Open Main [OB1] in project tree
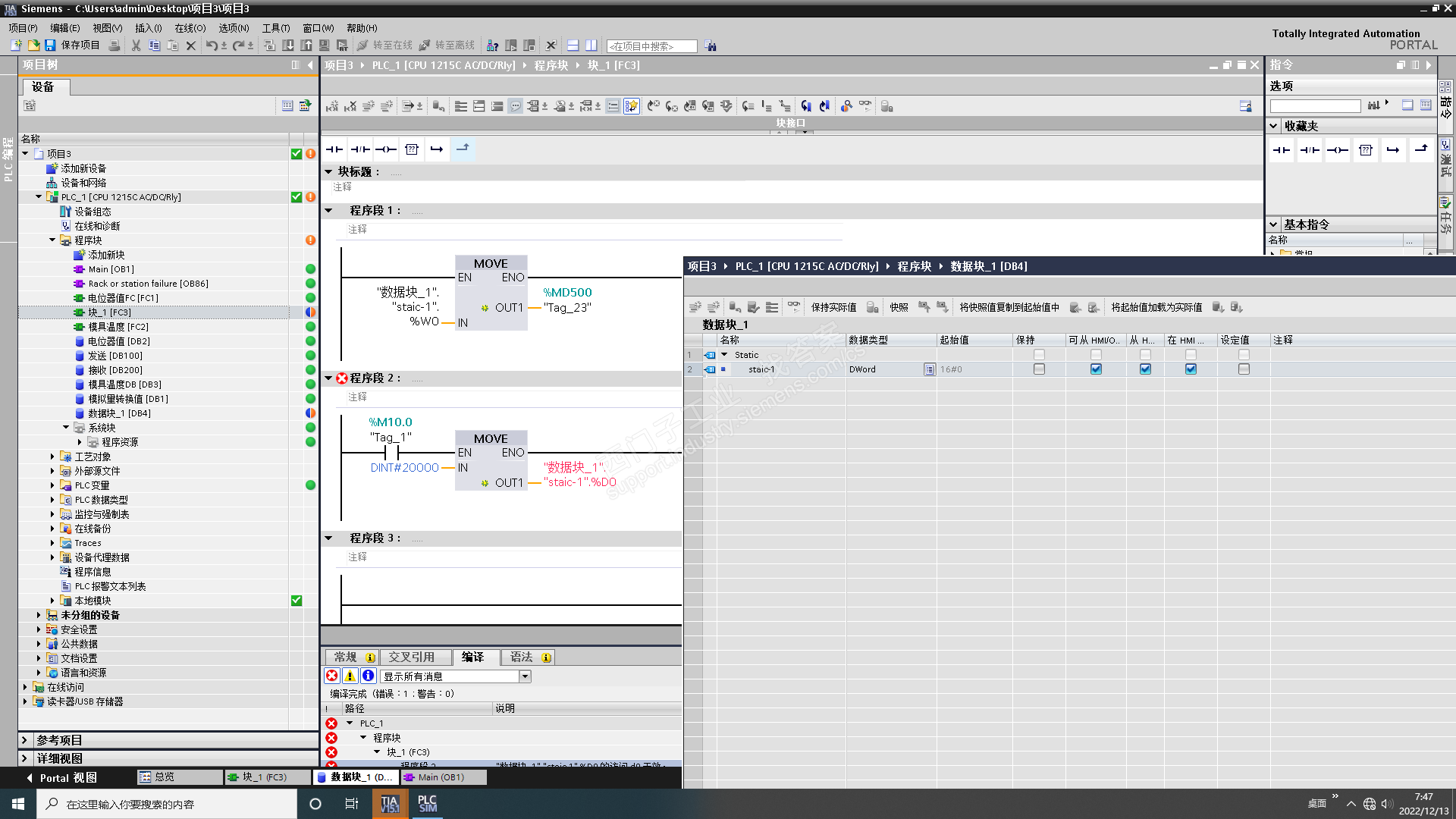Image resolution: width=1456 pixels, height=819 pixels. (111, 269)
